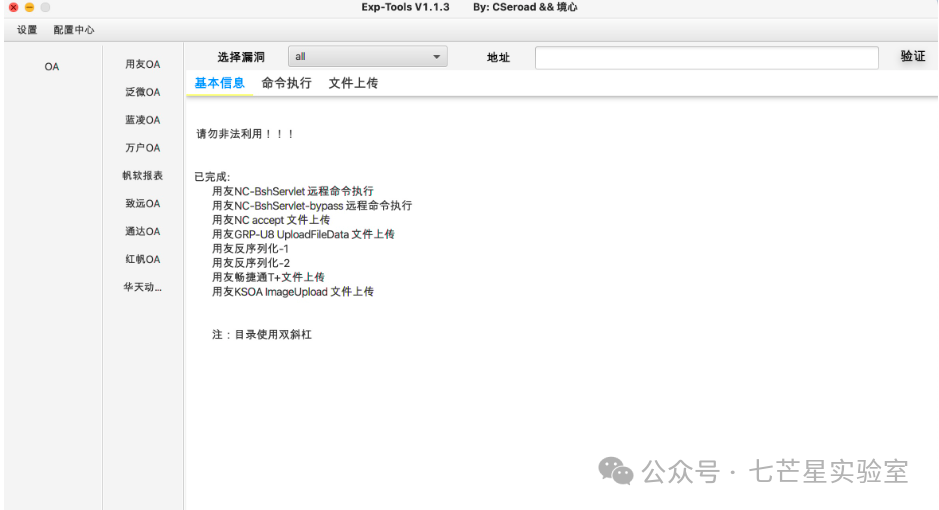Image resolution: width=939 pixels, height=510 pixels.
Task: Switch to the 基本信息 tab
Action: point(219,83)
